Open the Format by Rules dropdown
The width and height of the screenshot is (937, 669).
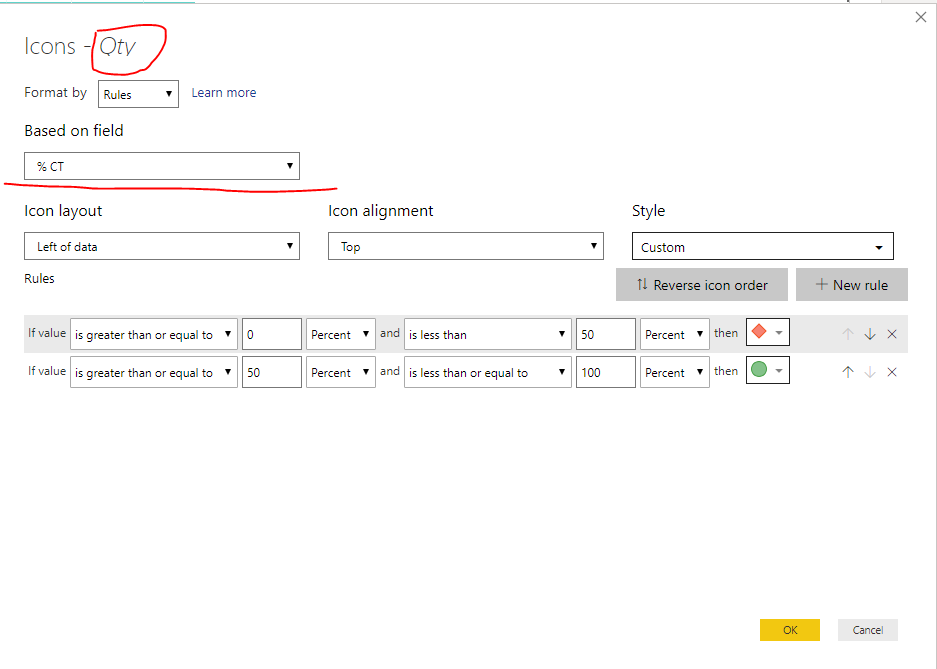138,94
